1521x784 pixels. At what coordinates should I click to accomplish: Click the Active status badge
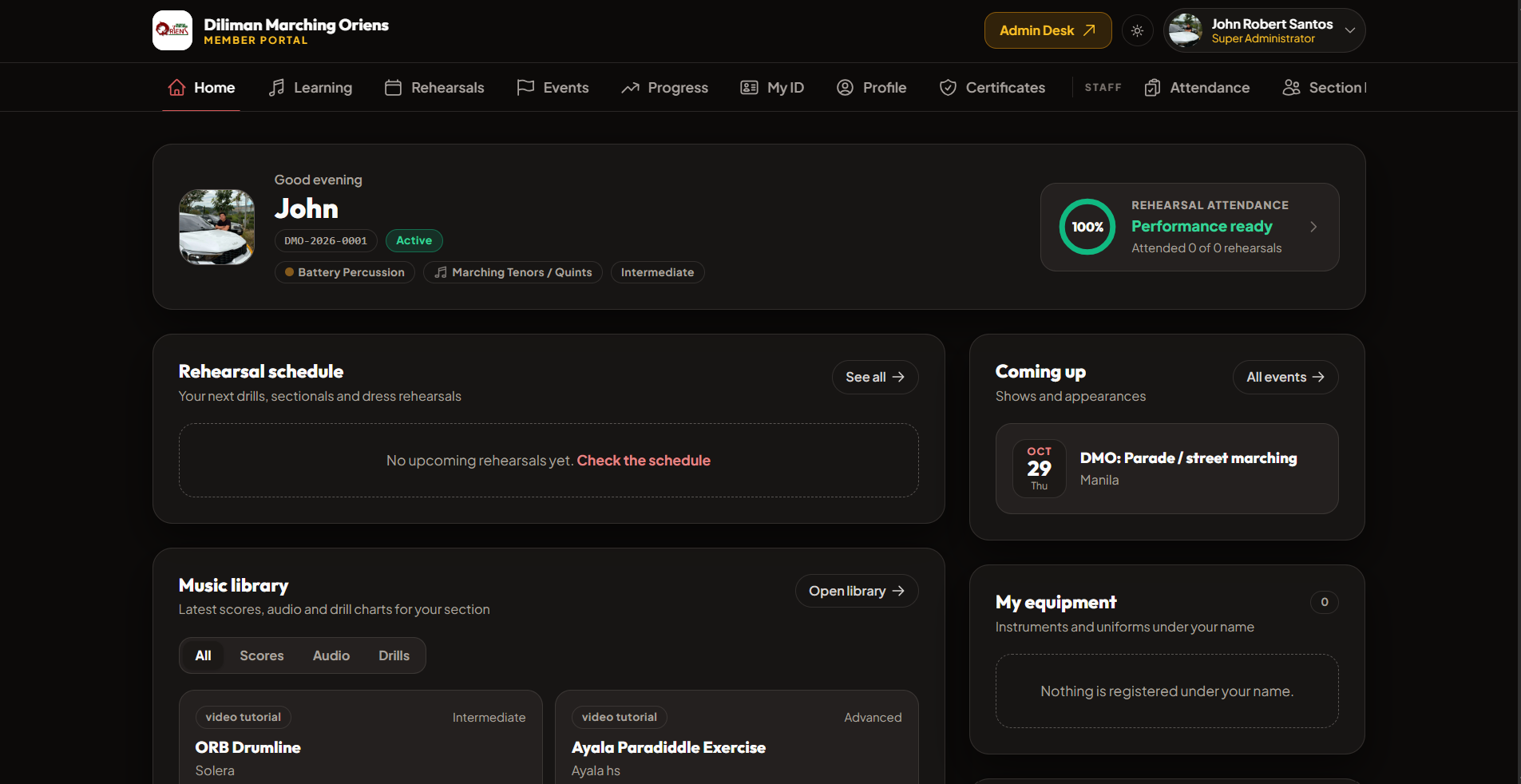tap(414, 240)
